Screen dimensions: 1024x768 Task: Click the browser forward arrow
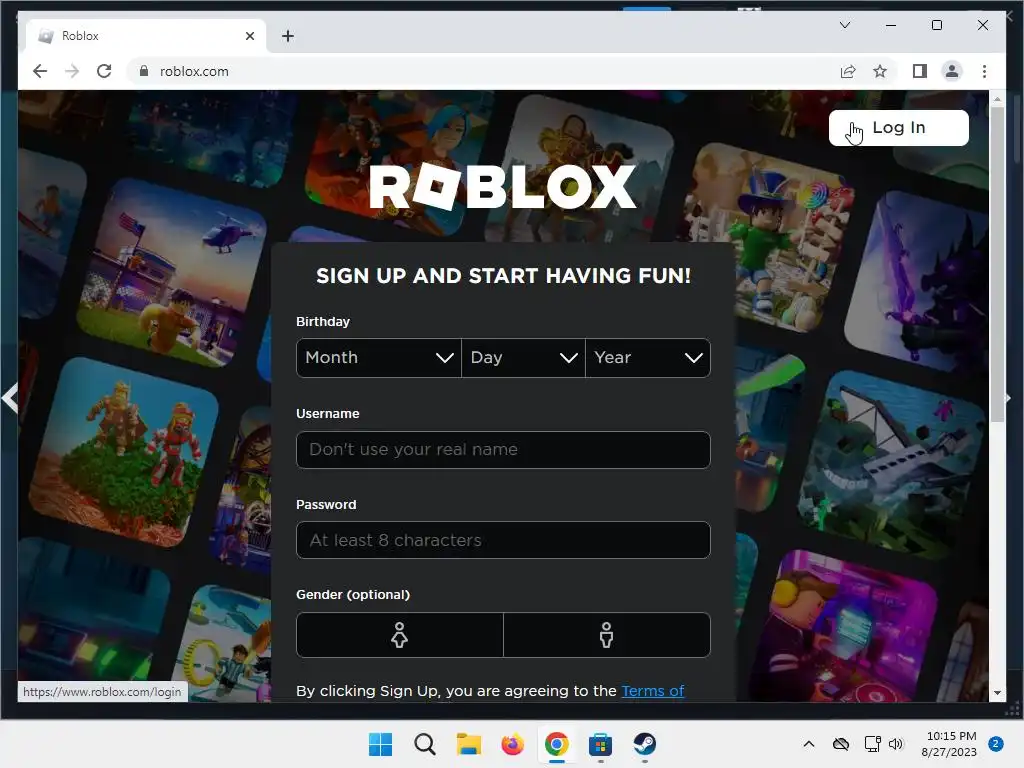tap(72, 71)
